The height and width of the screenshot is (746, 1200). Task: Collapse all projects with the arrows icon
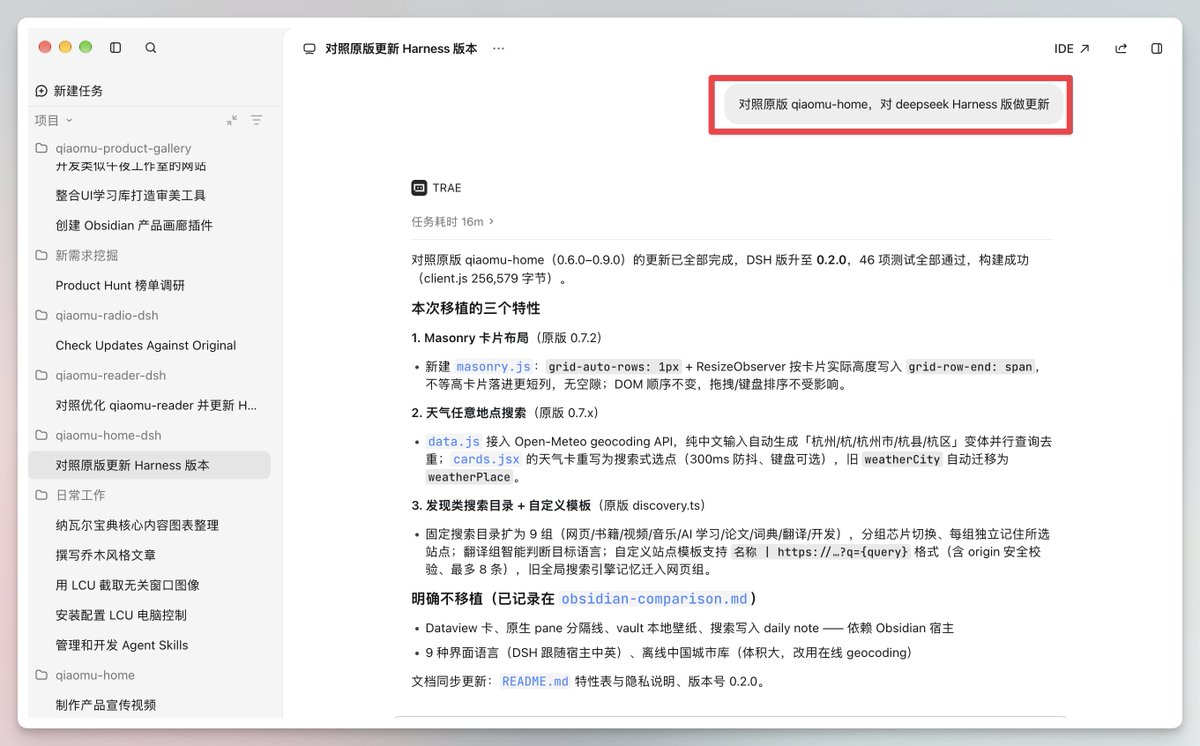tap(232, 120)
